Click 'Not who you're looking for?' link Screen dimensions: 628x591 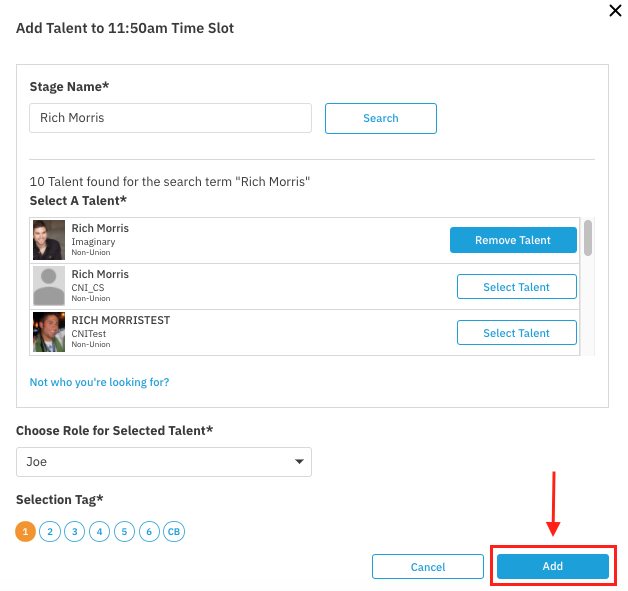(x=99, y=382)
